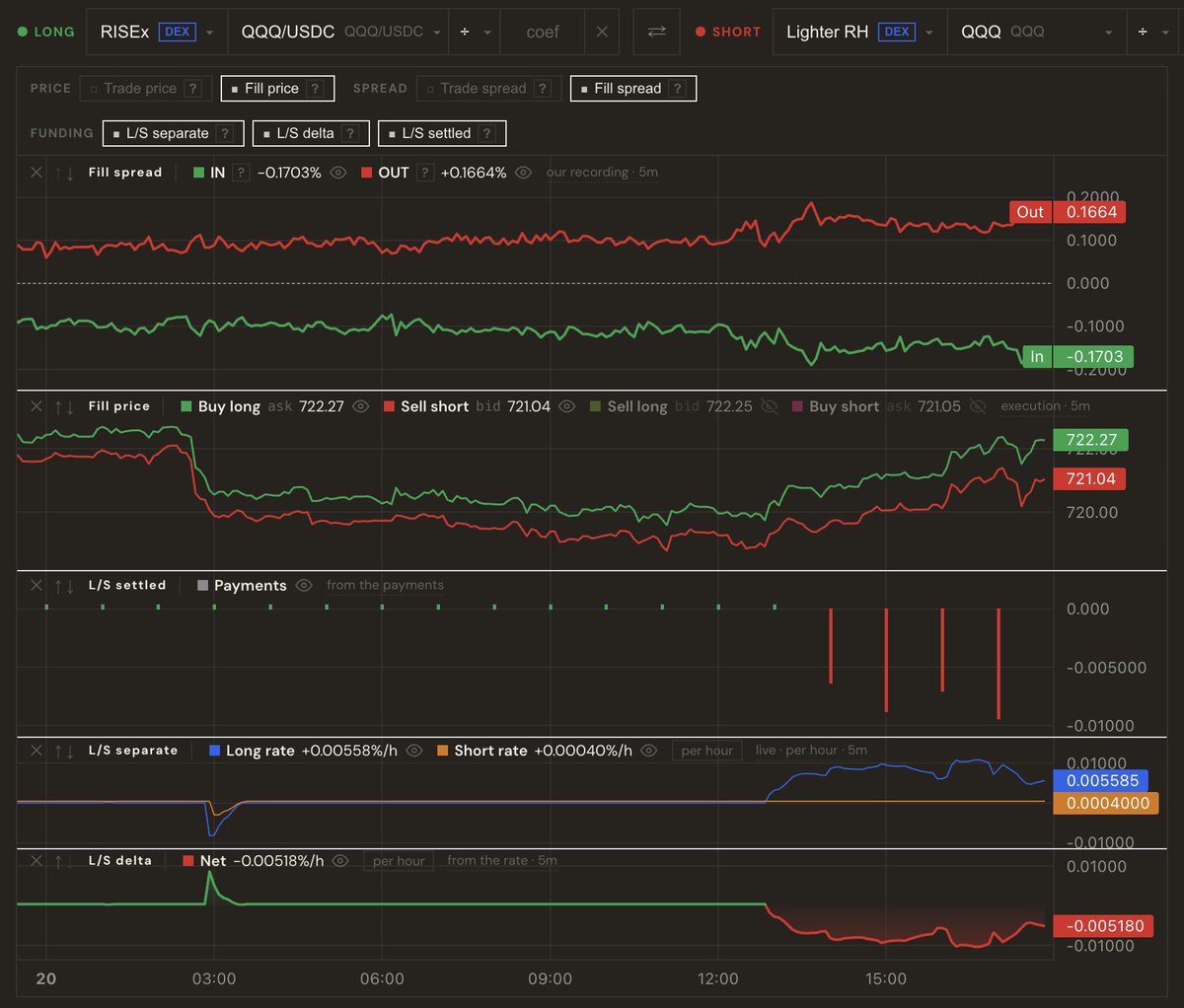
Task: Click the In -0.1703 price tag
Action: coord(1077,357)
